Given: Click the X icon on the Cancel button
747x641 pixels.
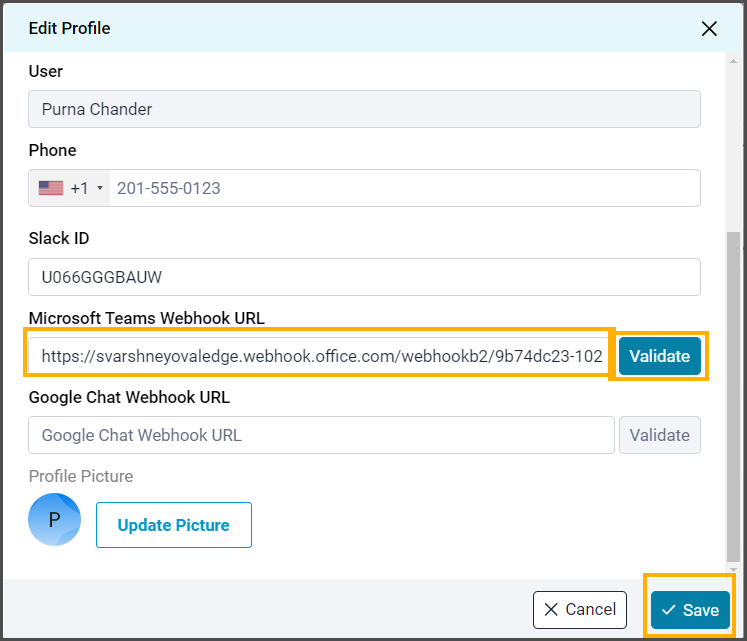Looking at the screenshot, I should pos(551,610).
